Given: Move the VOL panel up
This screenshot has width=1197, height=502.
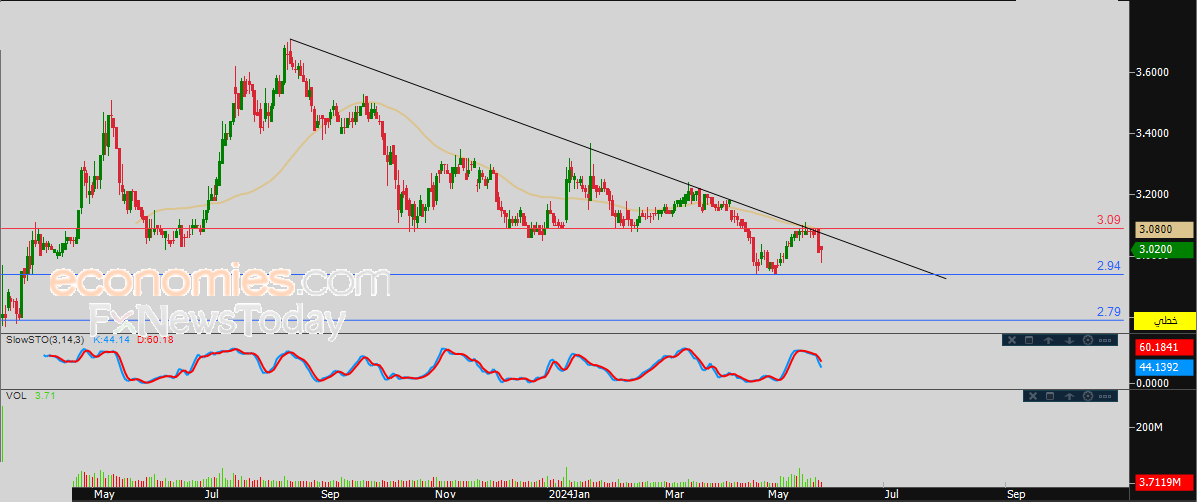Looking at the screenshot, I should [1069, 396].
